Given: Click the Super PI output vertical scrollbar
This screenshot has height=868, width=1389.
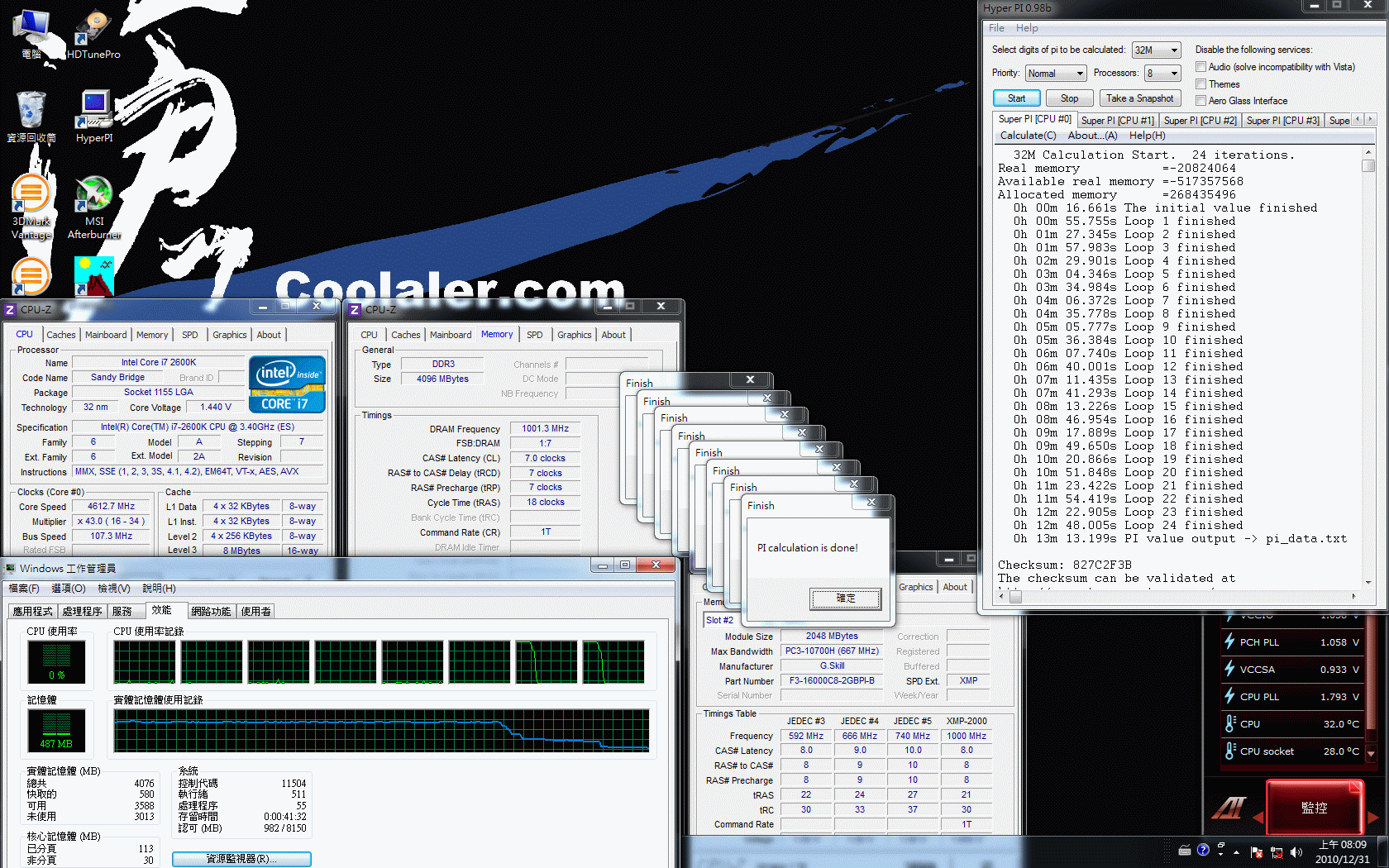Looking at the screenshot, I should [1368, 367].
